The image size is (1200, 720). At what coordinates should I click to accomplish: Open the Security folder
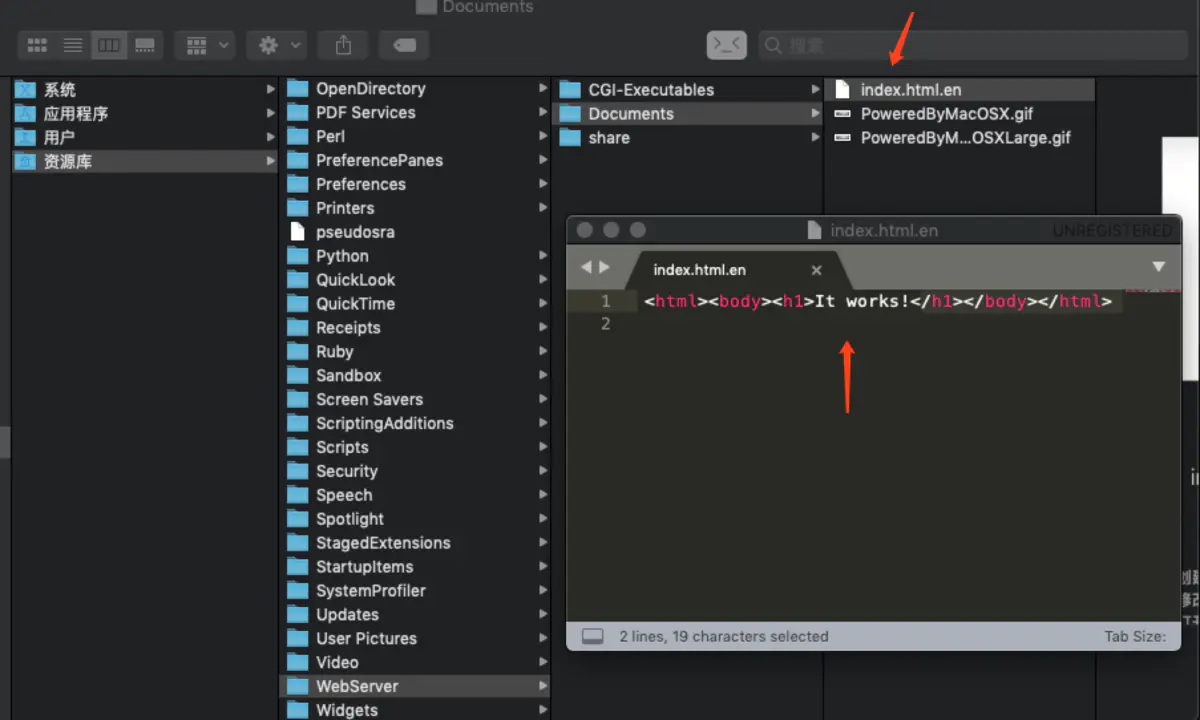(415, 473)
